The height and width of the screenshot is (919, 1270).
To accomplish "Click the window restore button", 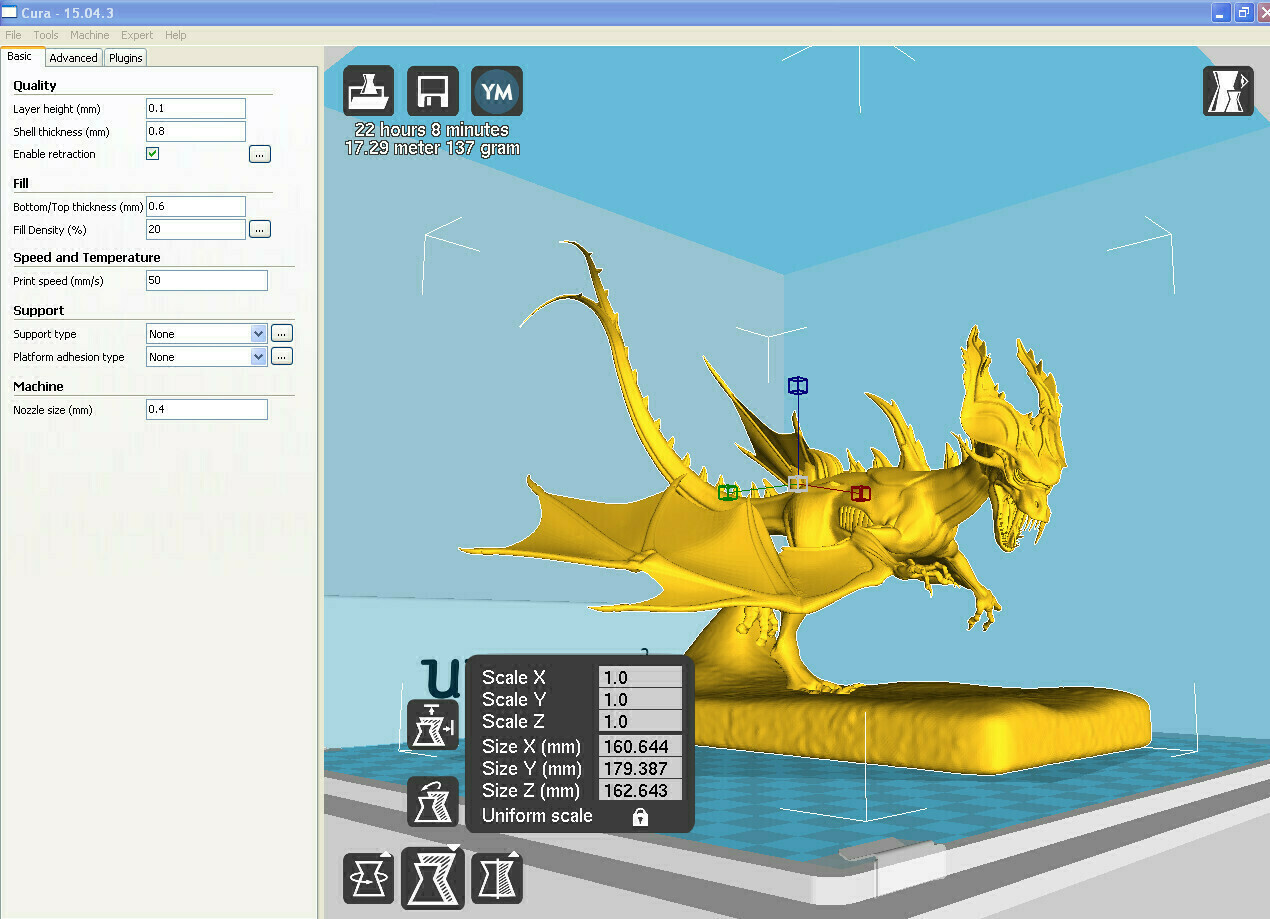I will pyautogui.click(x=1243, y=12).
